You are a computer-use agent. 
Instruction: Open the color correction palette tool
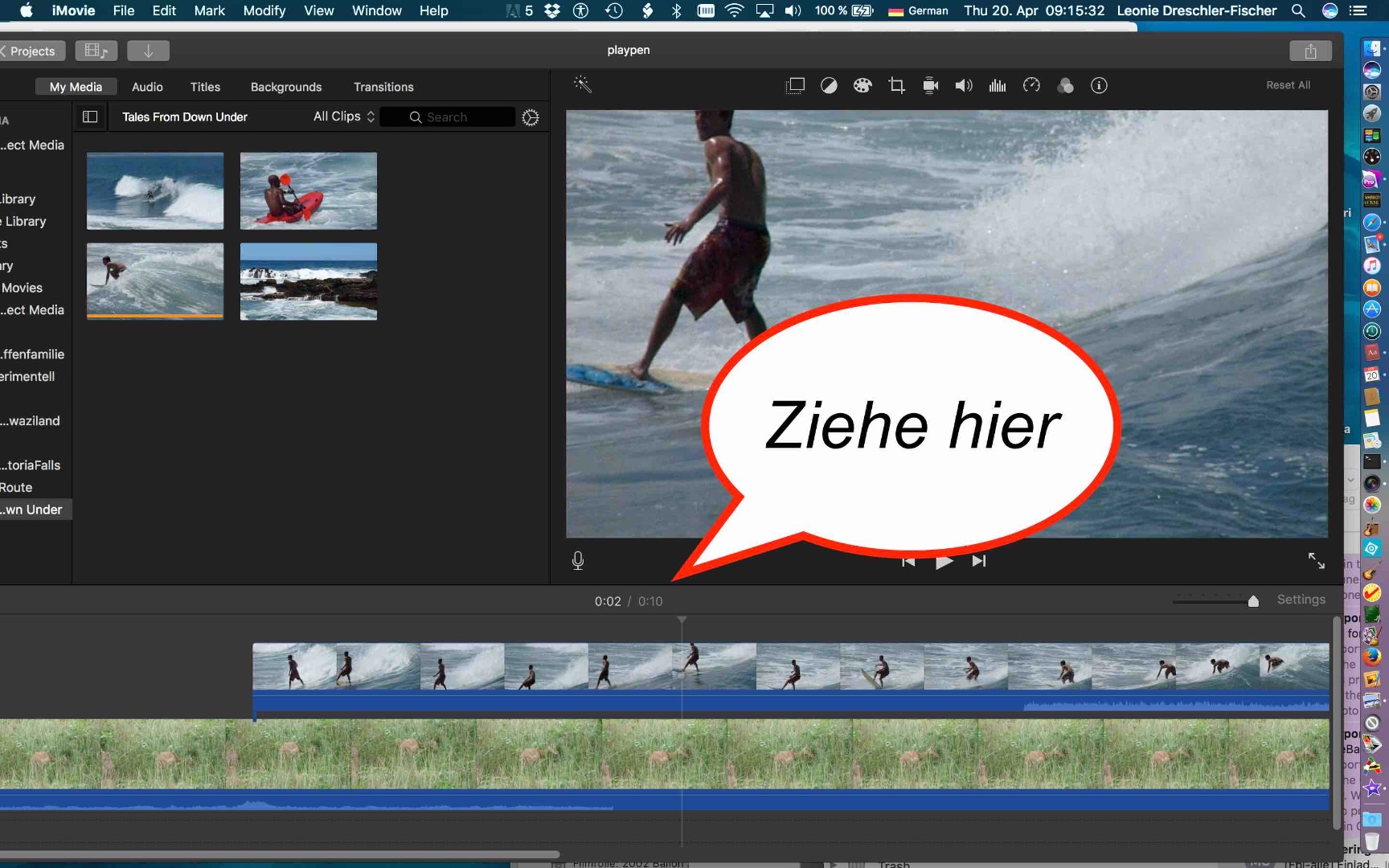862,85
